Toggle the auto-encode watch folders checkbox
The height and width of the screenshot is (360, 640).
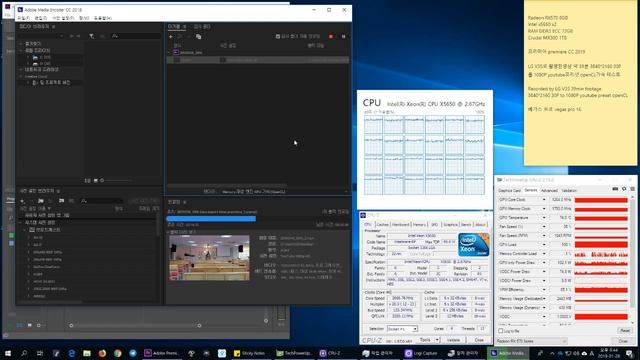(278, 36)
